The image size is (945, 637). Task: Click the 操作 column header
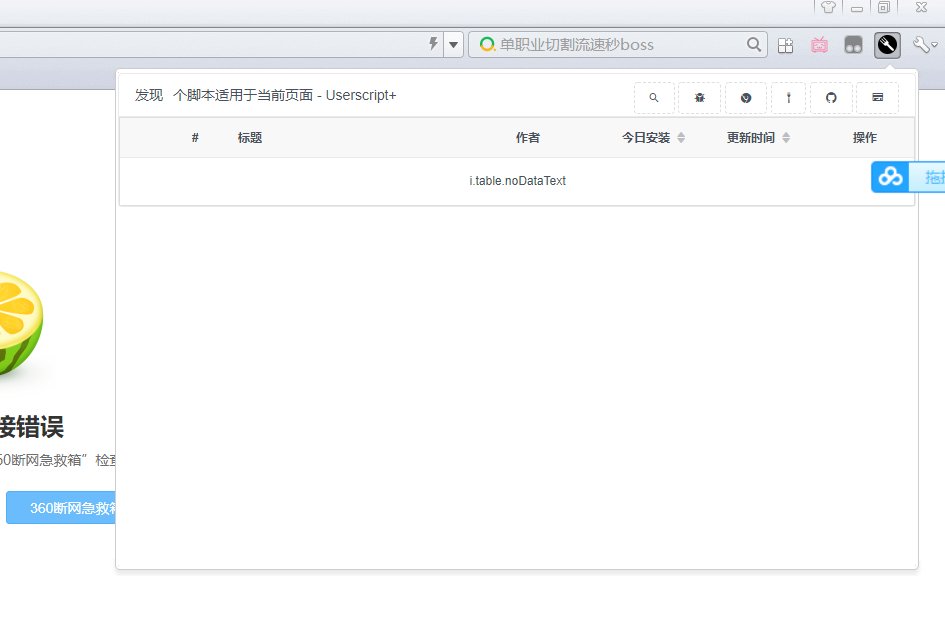click(x=864, y=137)
